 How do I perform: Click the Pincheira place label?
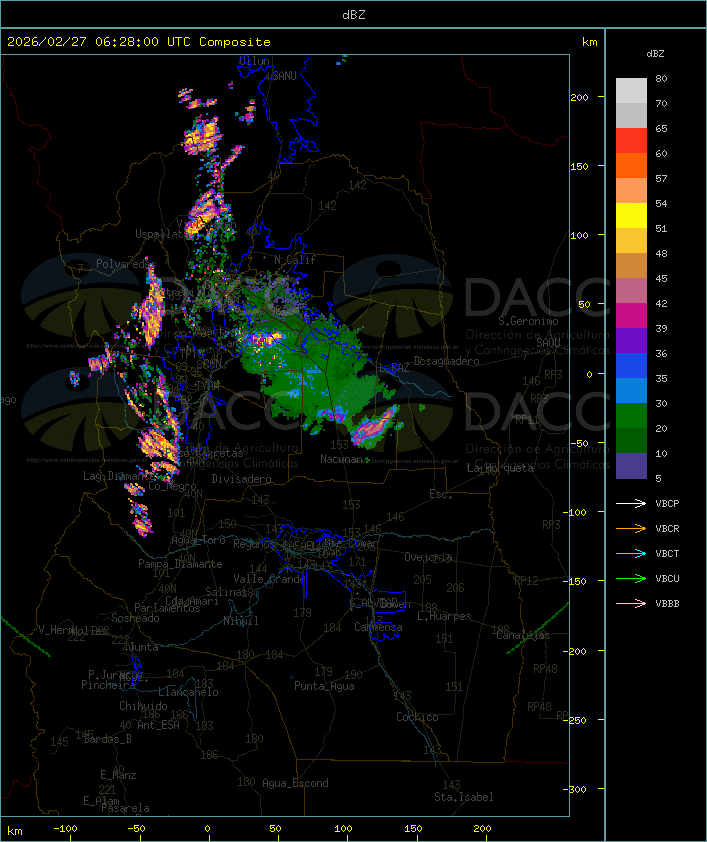click(107, 685)
